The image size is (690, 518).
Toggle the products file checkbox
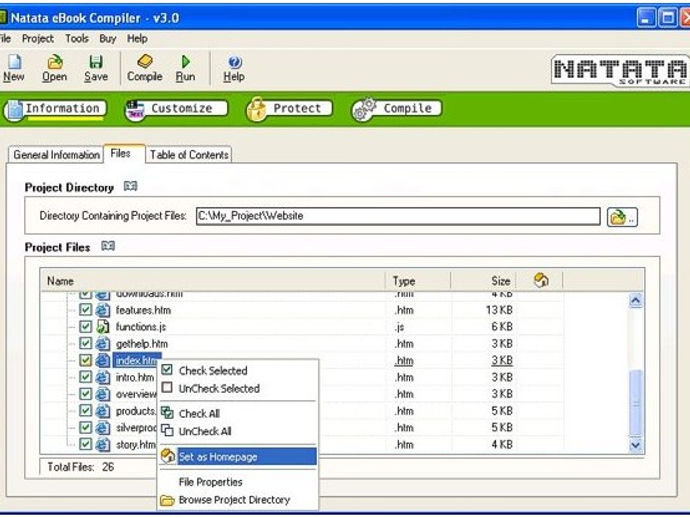coord(85,410)
